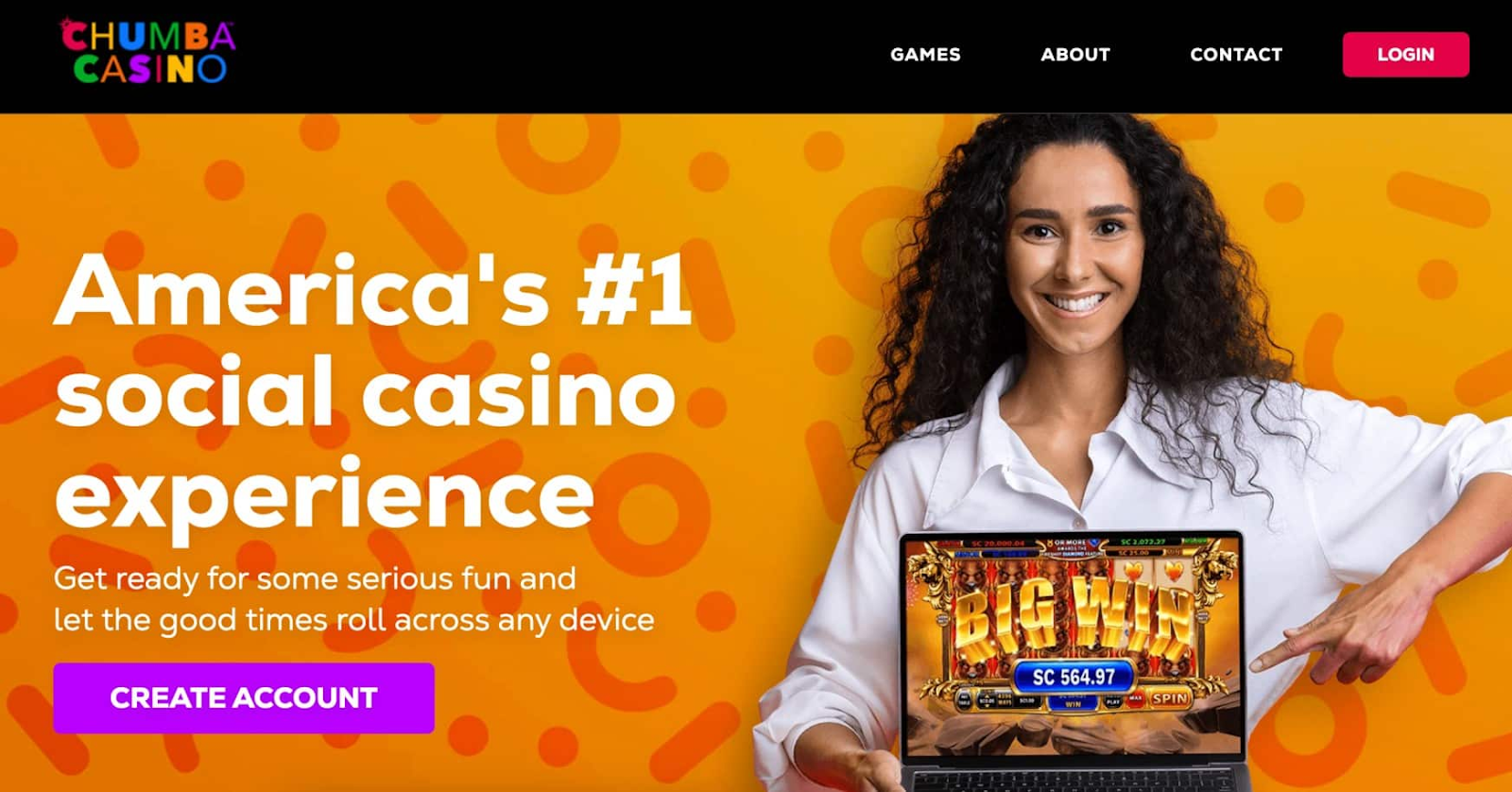Screen dimensions: 1512x792
Task: Click the round PLAY button beside MAX
Action: pos(1113,699)
